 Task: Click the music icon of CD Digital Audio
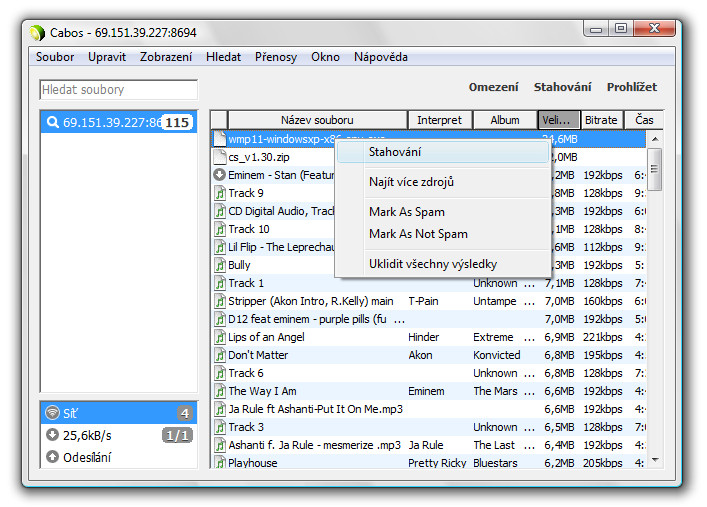coord(220,211)
